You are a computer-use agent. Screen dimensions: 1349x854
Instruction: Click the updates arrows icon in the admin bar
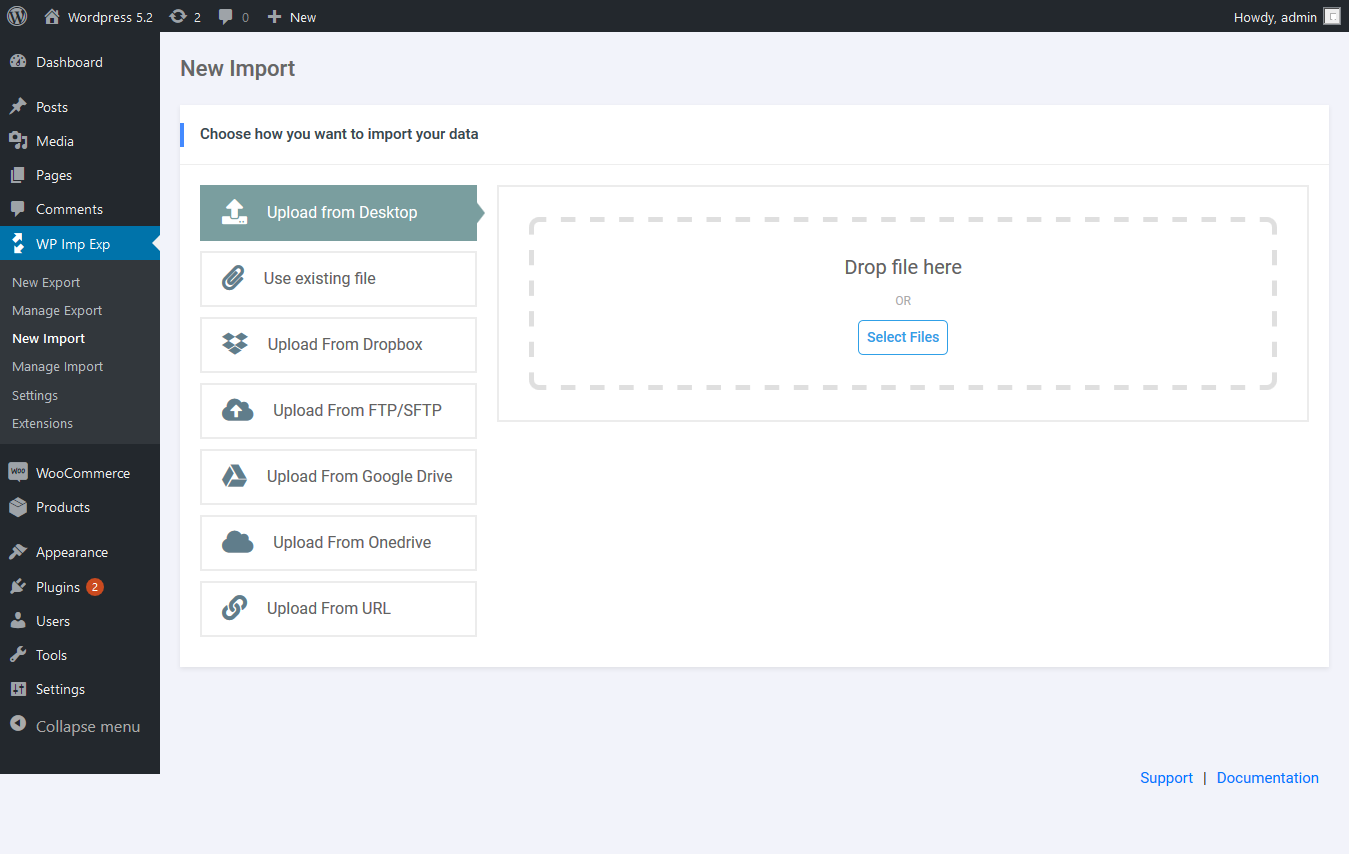[177, 16]
